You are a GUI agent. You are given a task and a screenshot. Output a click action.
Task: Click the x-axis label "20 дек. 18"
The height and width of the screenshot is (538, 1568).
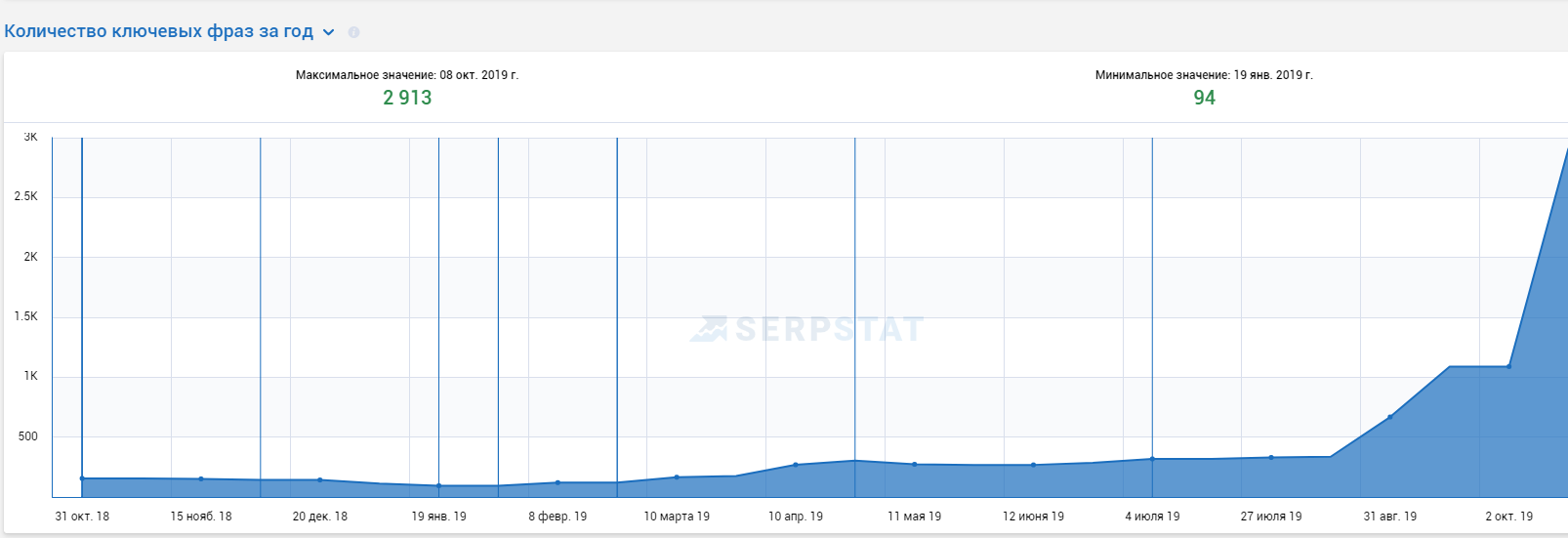pyautogui.click(x=320, y=517)
